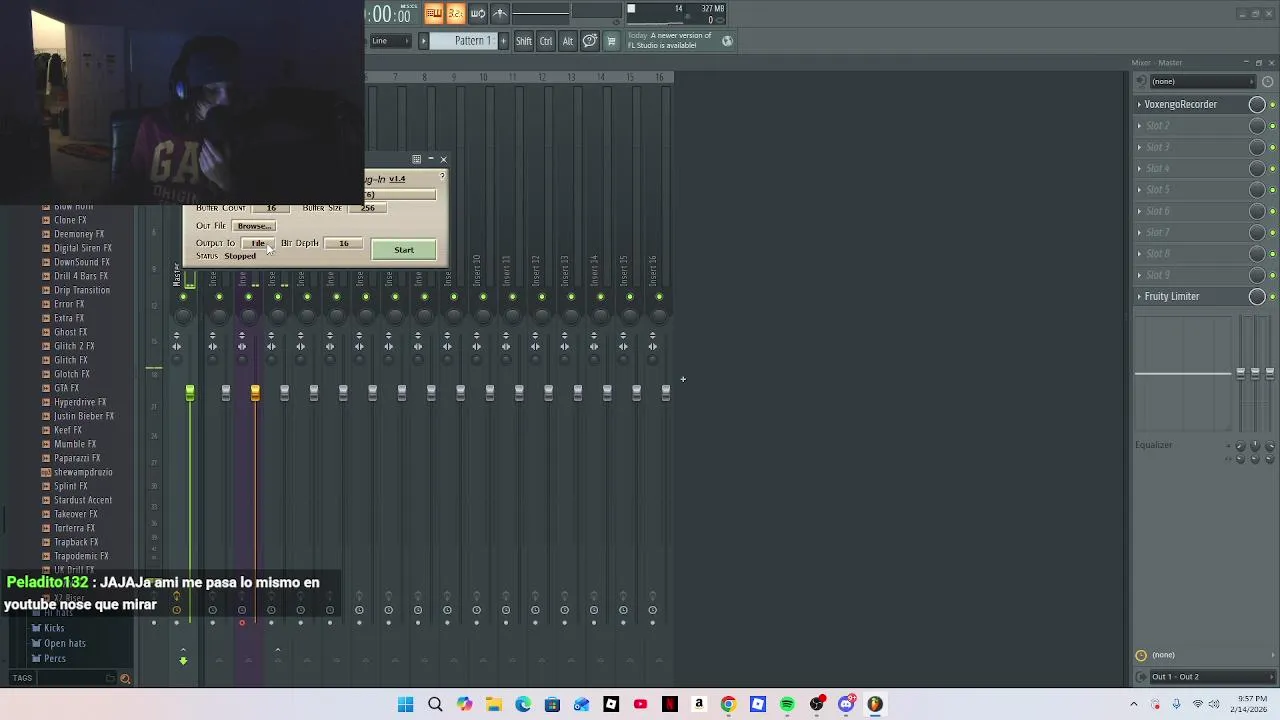Toggle the countdown before recording button

(x=455, y=13)
